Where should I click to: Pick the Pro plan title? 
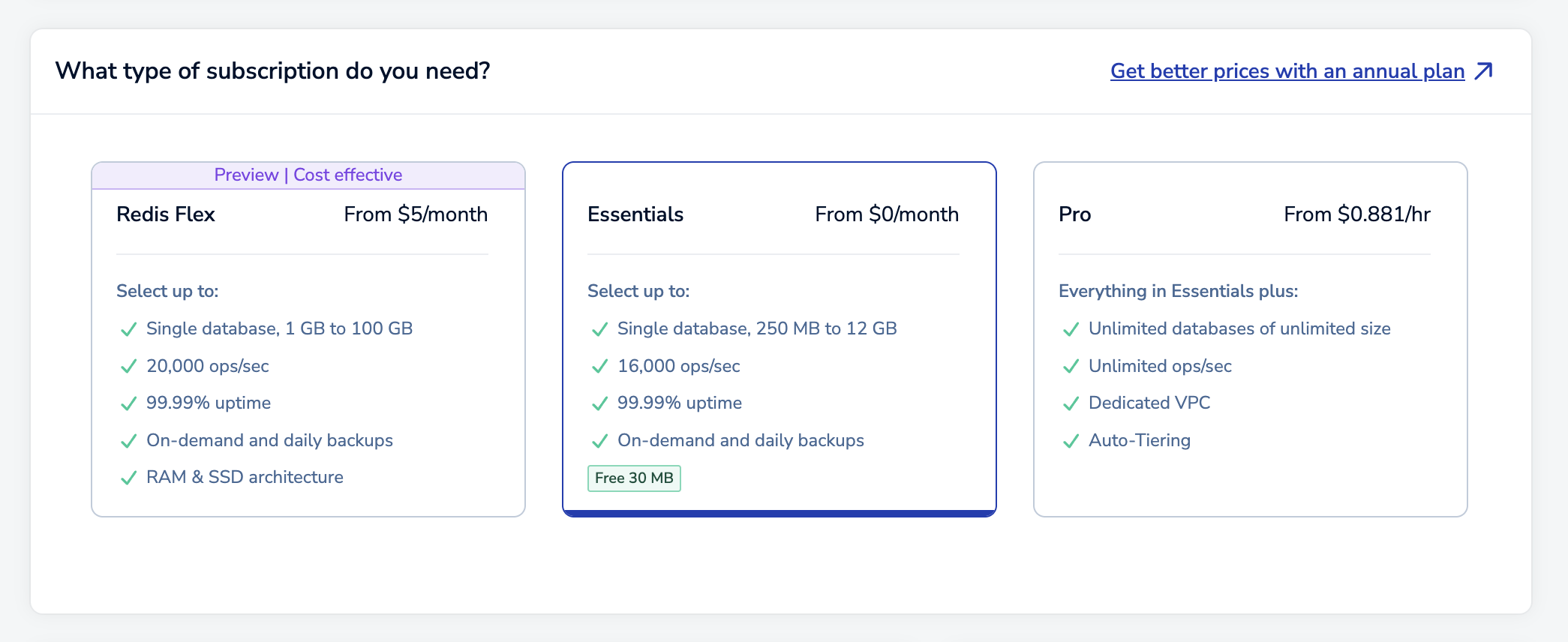[1074, 214]
